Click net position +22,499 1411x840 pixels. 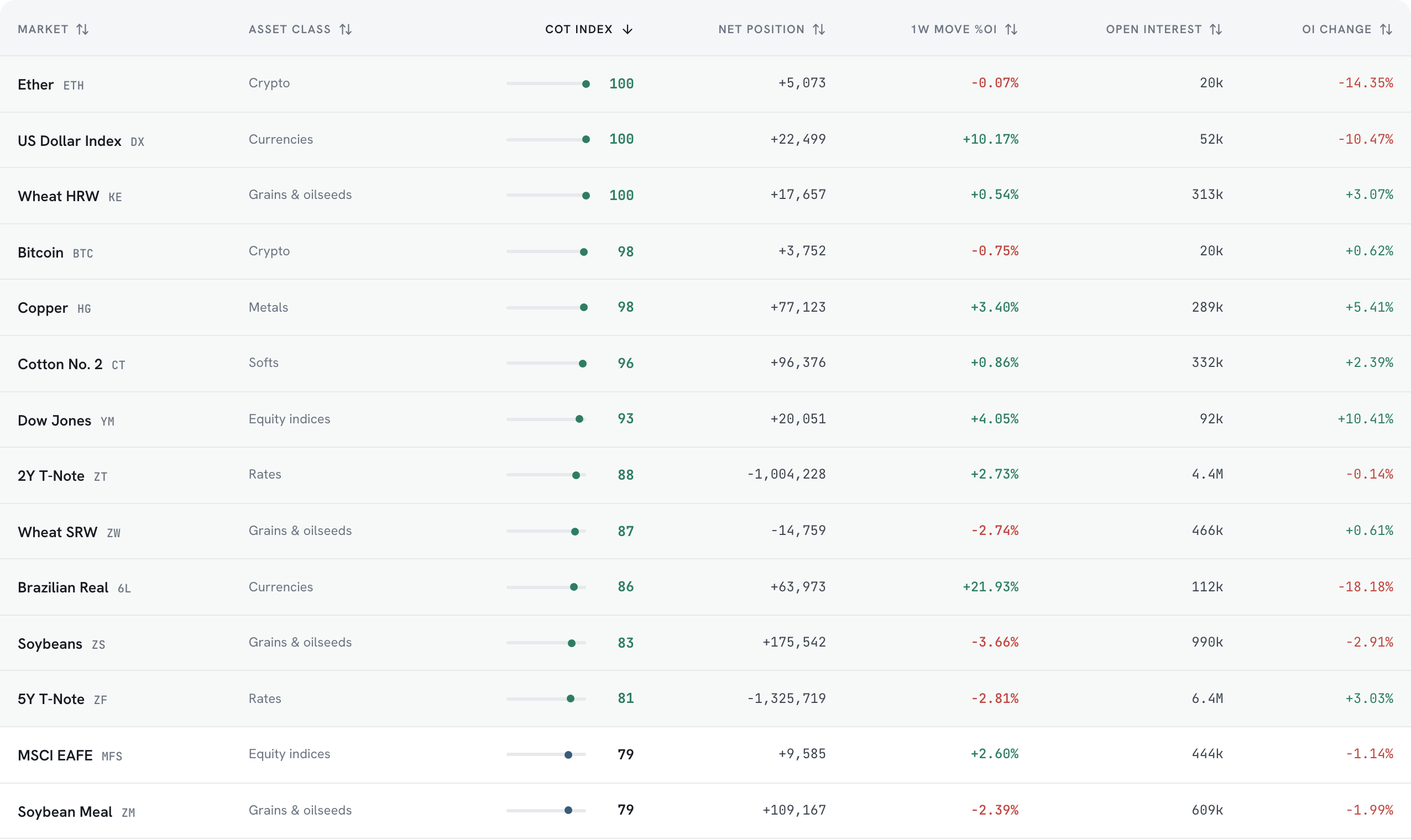(x=798, y=139)
